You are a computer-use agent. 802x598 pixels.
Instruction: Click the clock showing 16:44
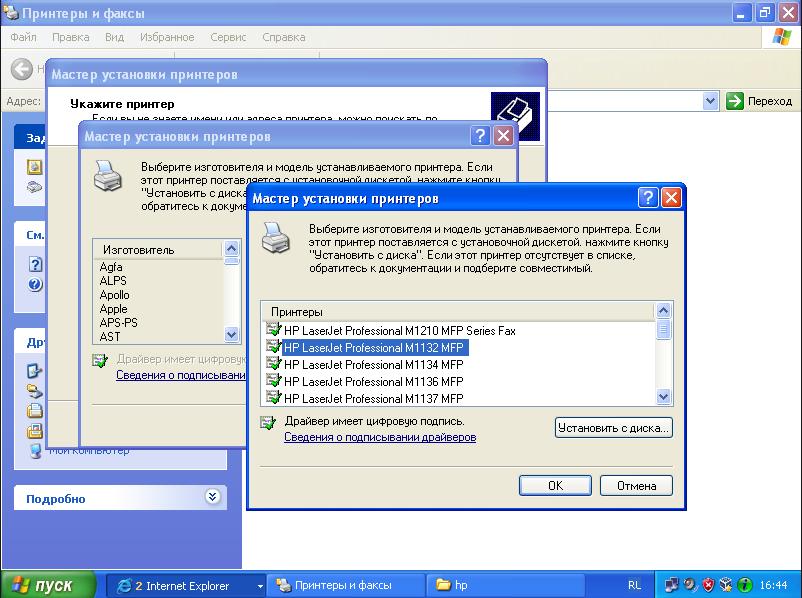click(x=773, y=585)
